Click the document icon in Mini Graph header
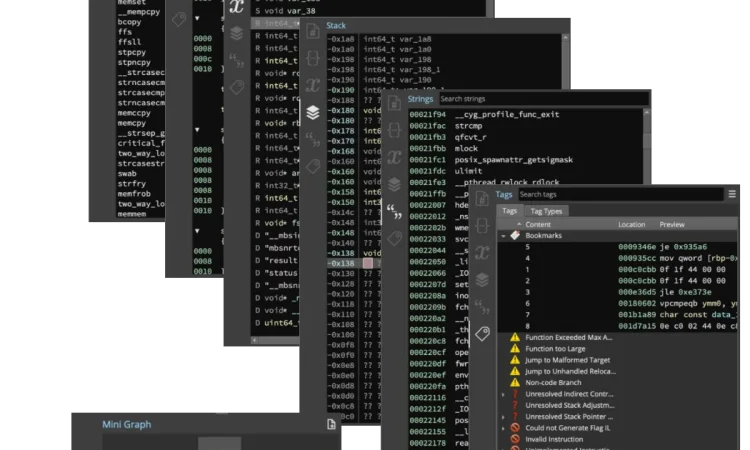 (x=331, y=424)
